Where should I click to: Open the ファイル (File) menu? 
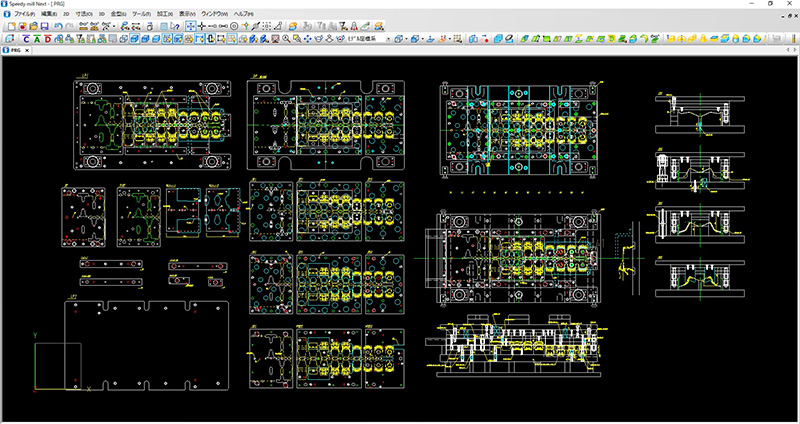pyautogui.click(x=24, y=15)
